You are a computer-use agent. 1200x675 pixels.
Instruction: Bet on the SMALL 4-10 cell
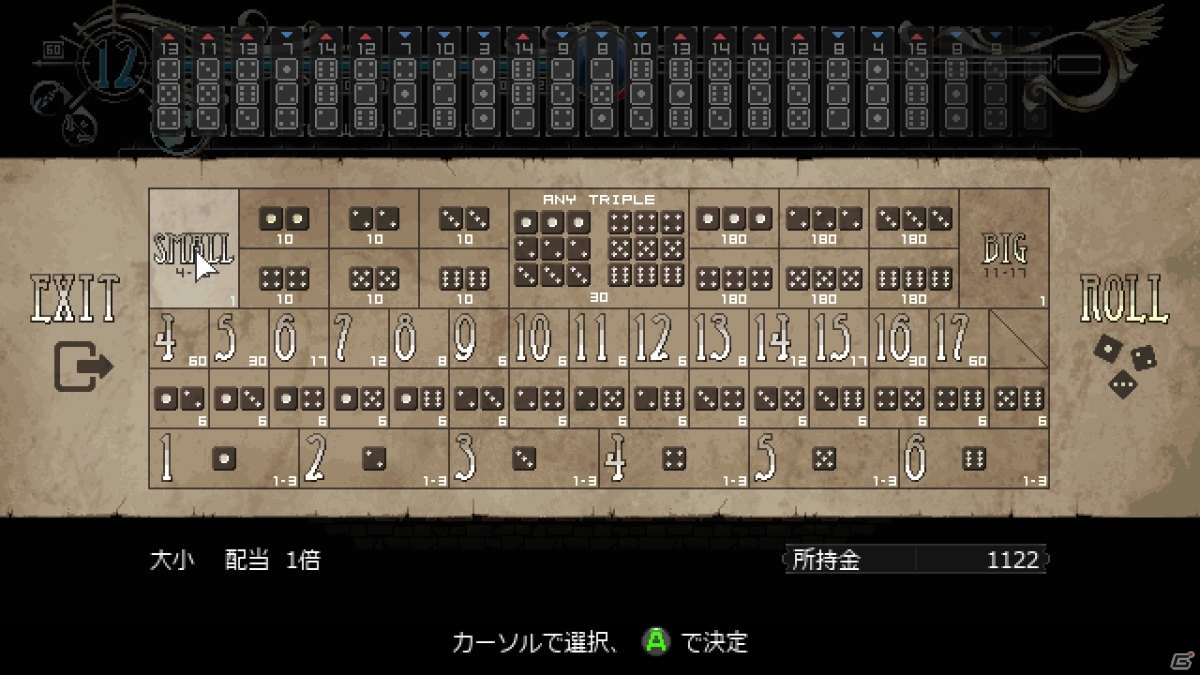pyautogui.click(x=194, y=248)
